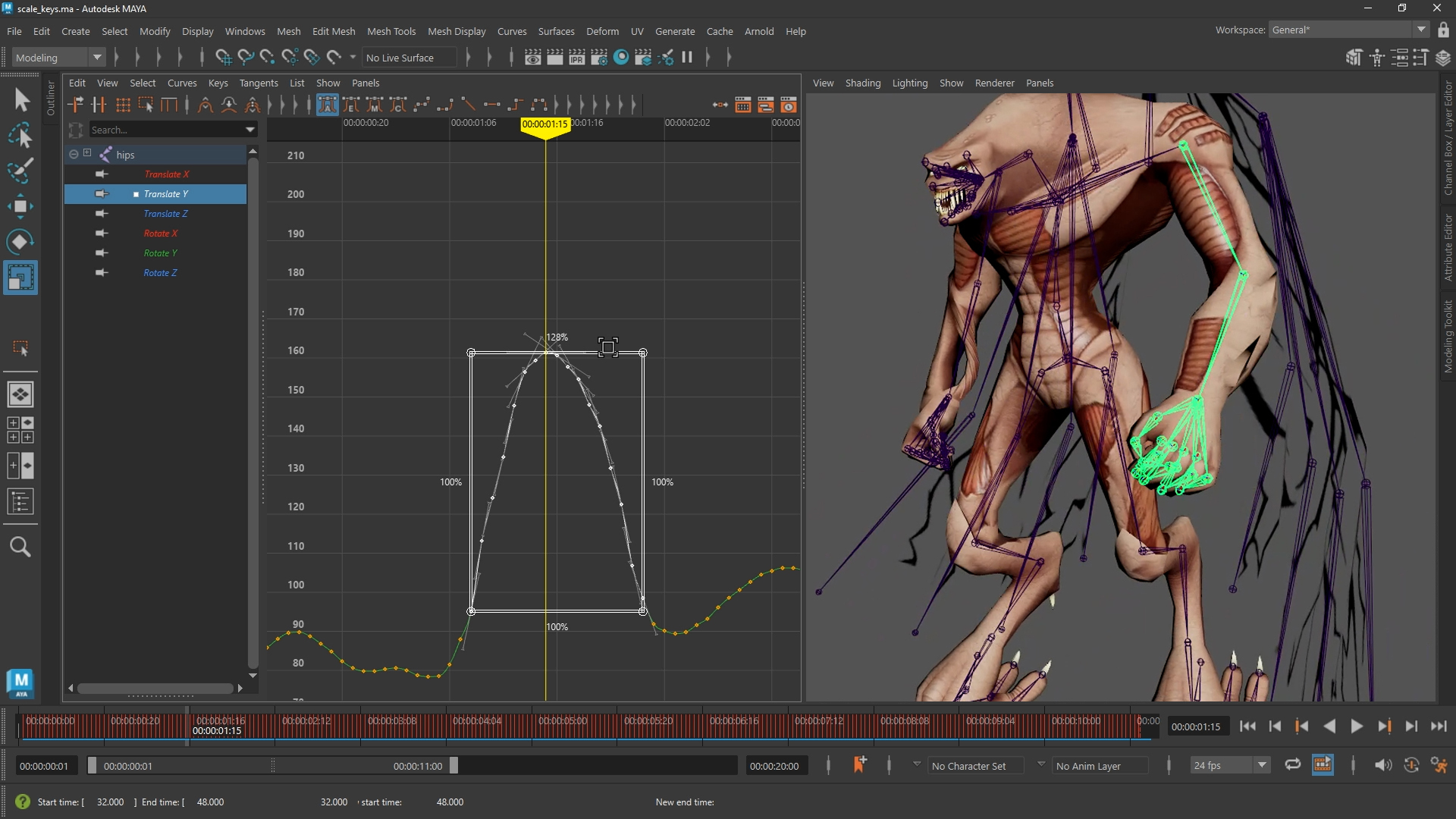Open the 24 fps frame rate dropdown
This screenshot has width=1456, height=819.
(x=1260, y=765)
